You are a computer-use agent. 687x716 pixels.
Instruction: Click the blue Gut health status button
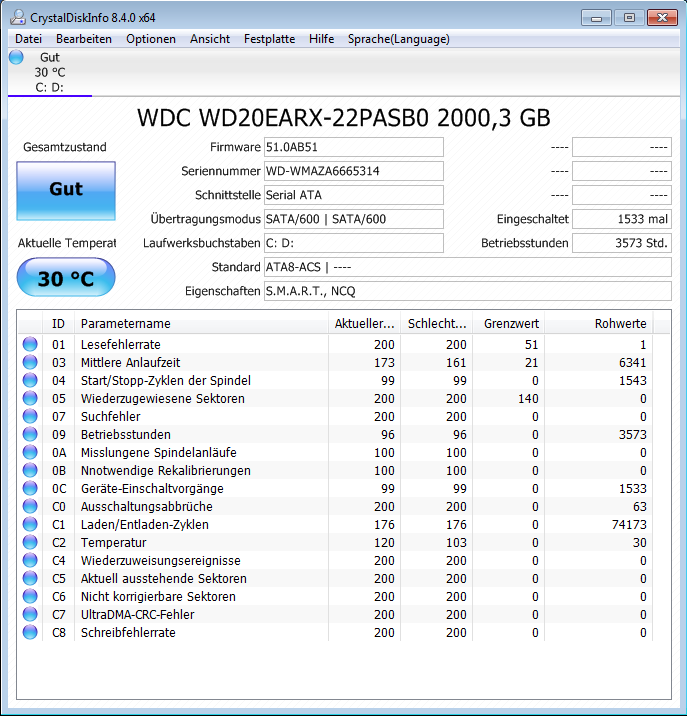66,190
